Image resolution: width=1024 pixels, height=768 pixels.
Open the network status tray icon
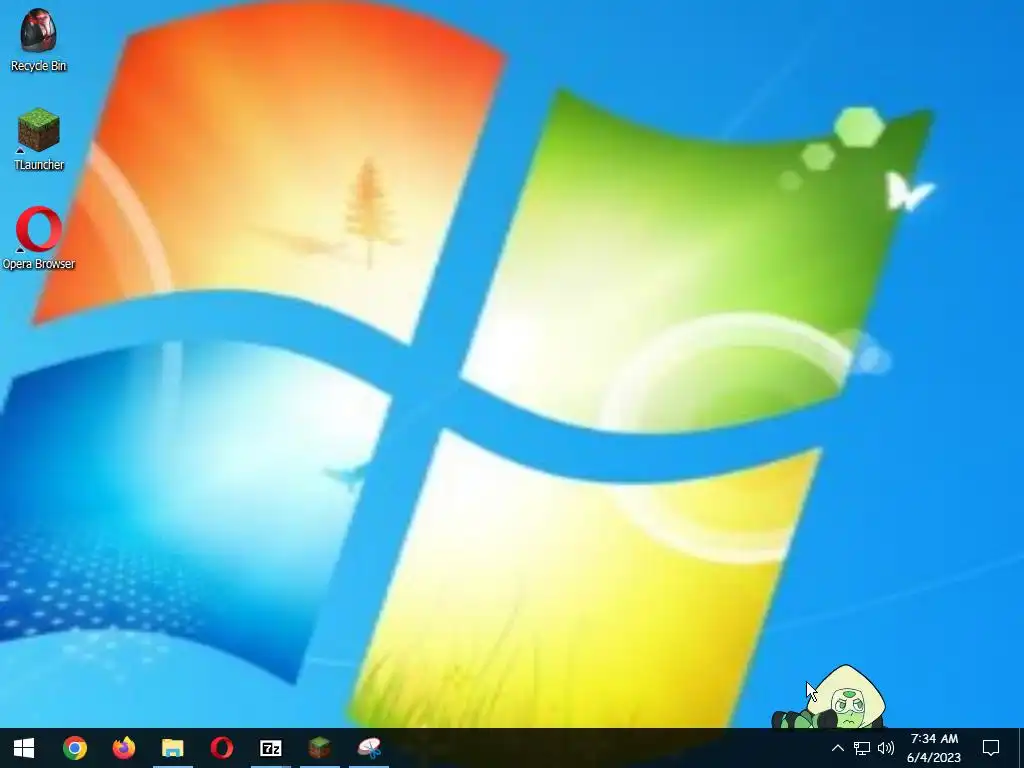[862, 748]
